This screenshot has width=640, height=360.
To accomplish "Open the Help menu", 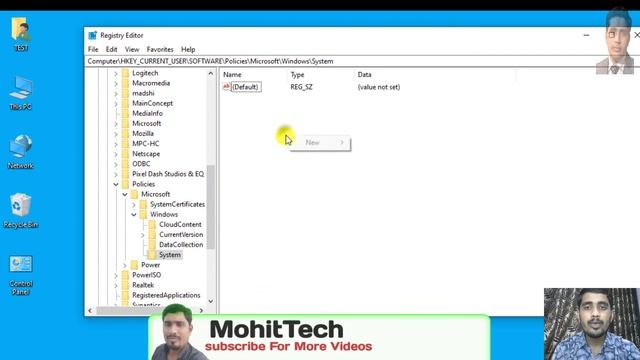I will 188,49.
